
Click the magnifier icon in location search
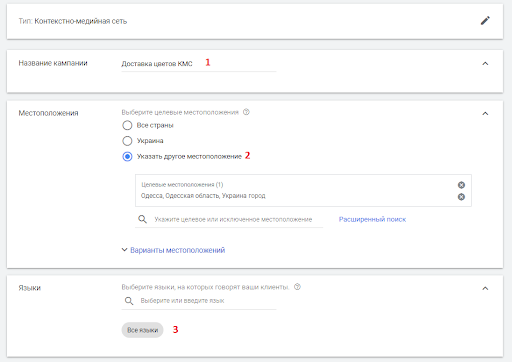tap(143, 219)
